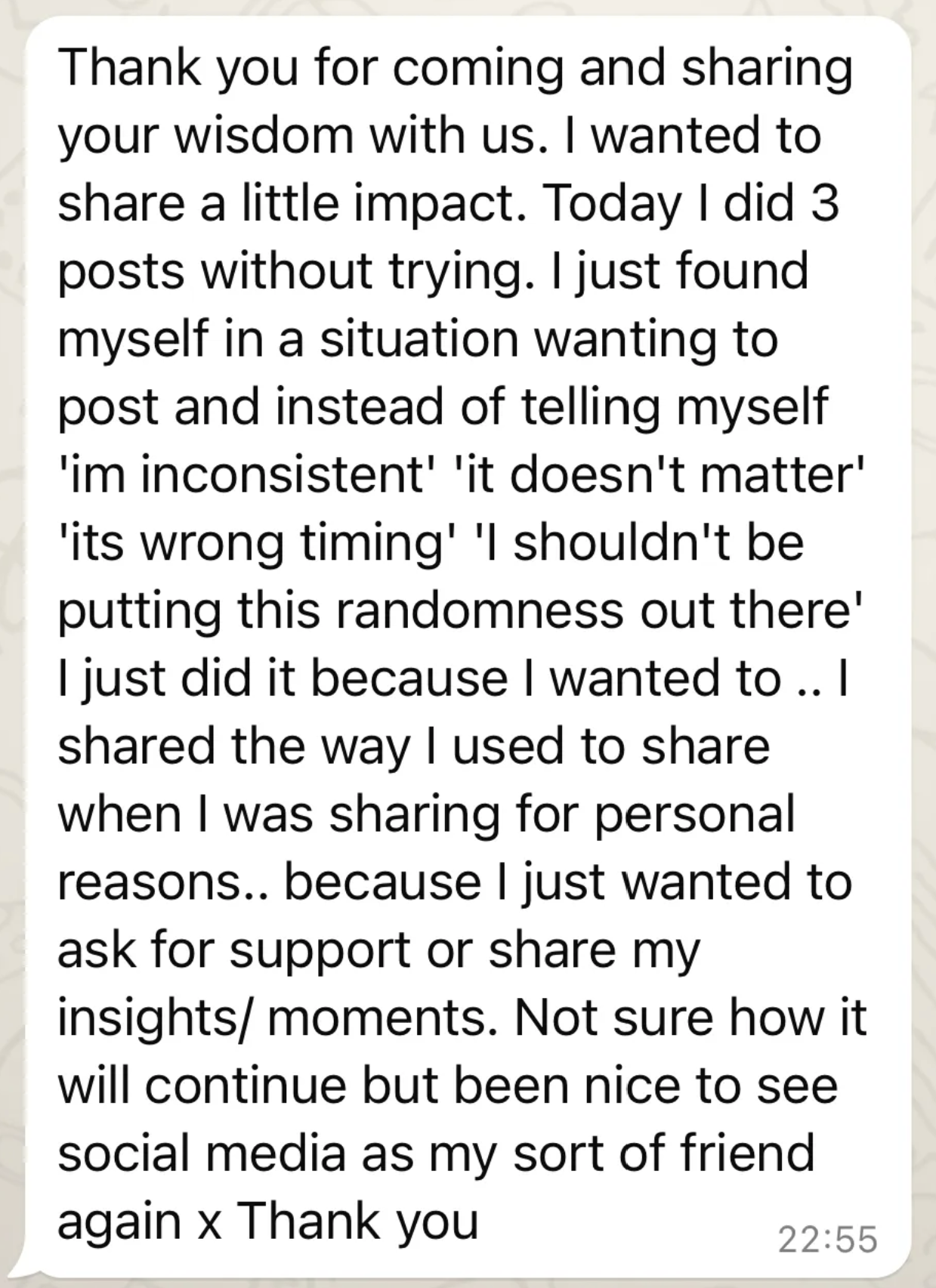Click the word 'situation' in the message
Screen dimensions: 936x1288
click(419, 339)
